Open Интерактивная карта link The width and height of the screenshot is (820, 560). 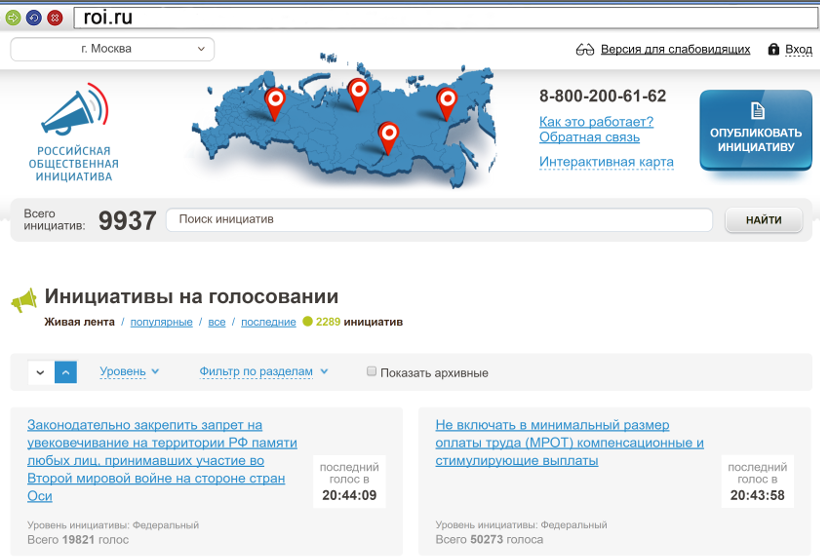click(x=606, y=162)
